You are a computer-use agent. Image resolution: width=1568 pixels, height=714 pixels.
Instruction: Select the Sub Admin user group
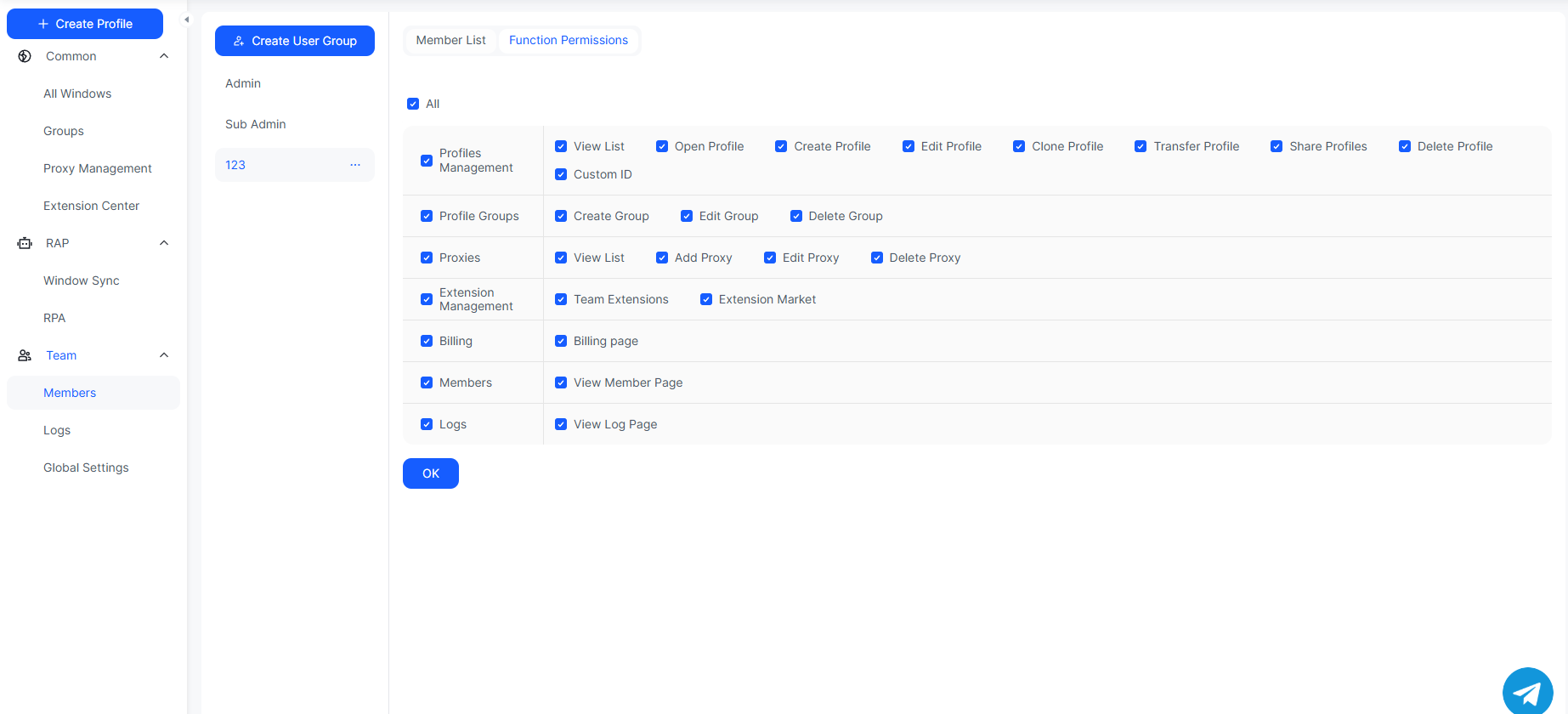click(x=256, y=124)
